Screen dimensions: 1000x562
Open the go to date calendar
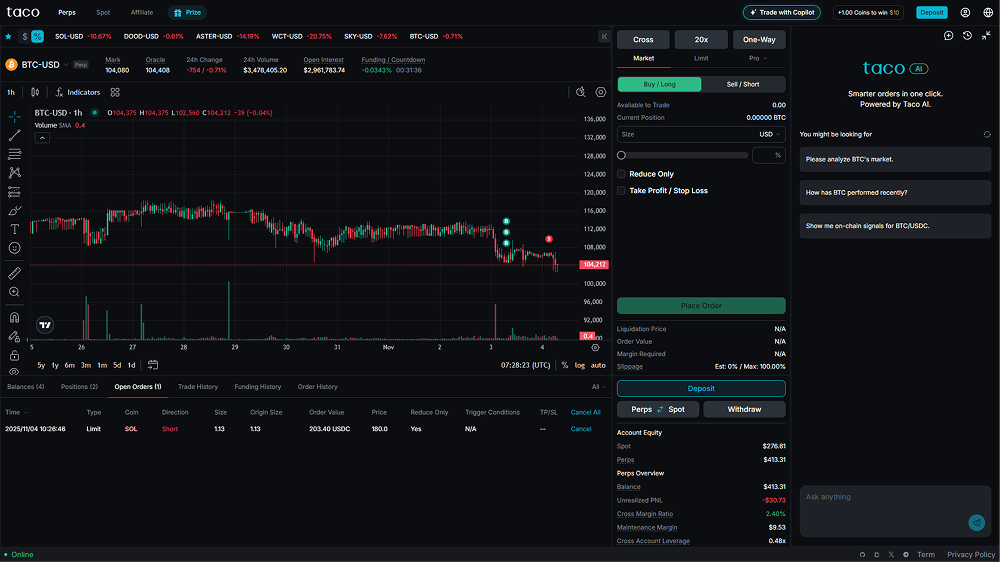pos(153,365)
